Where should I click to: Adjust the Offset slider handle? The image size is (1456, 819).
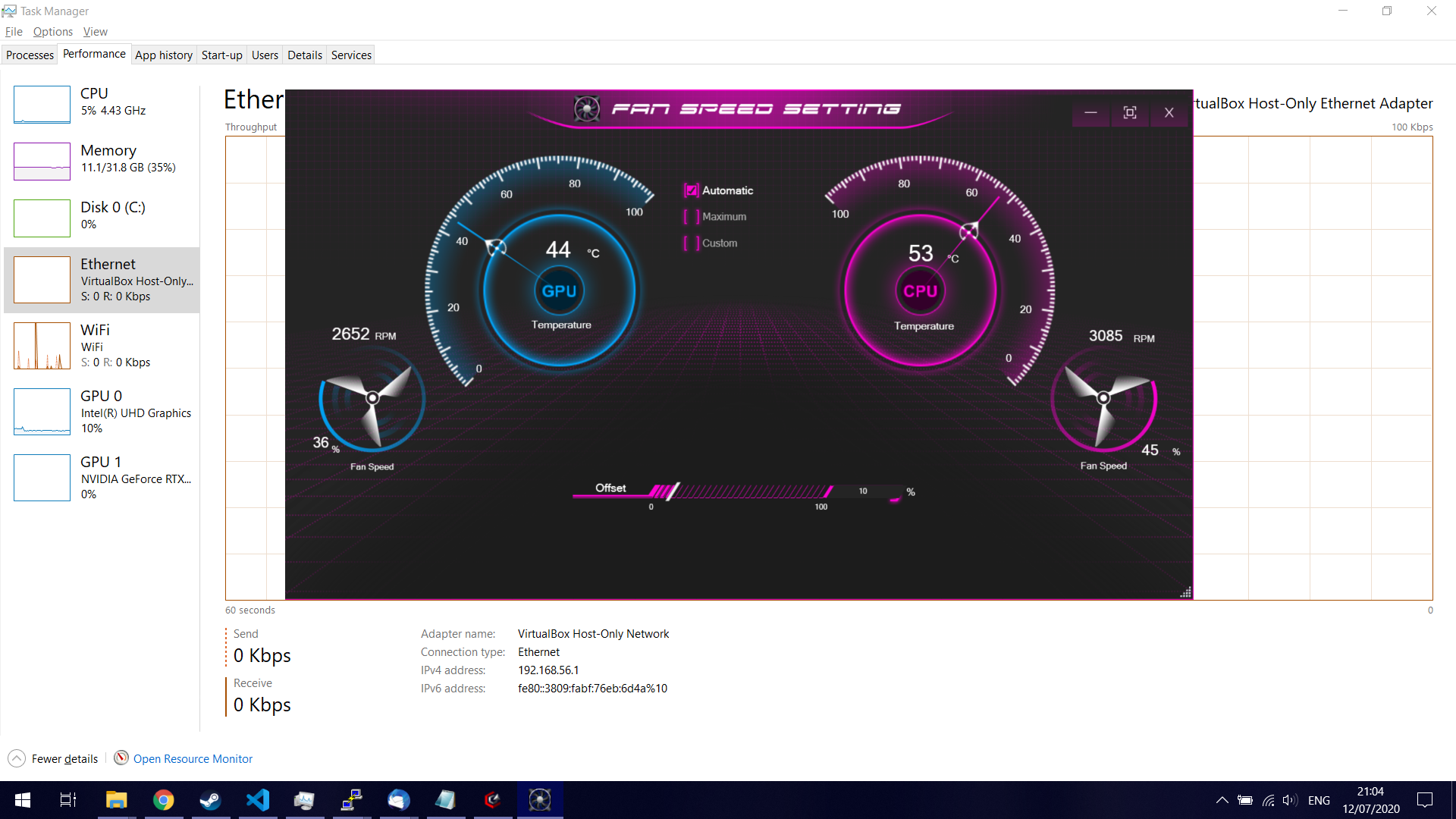pyautogui.click(x=672, y=491)
